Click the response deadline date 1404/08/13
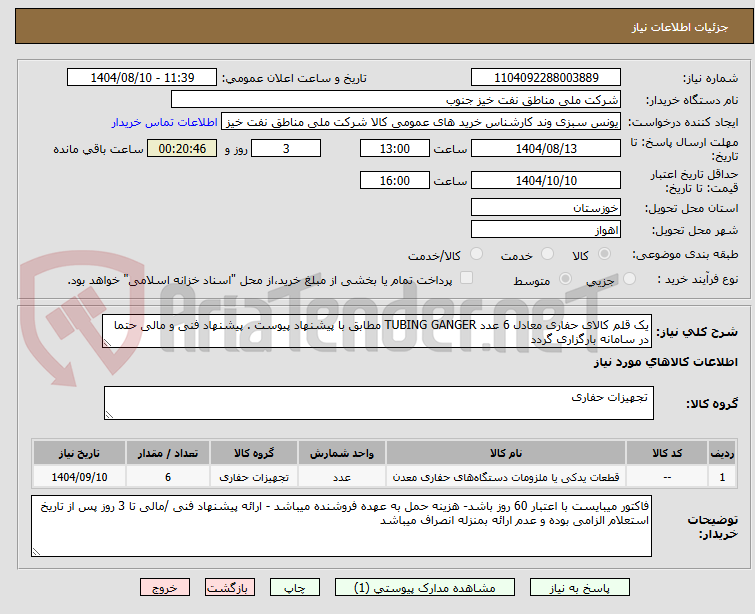The image size is (755, 614). coord(546,148)
